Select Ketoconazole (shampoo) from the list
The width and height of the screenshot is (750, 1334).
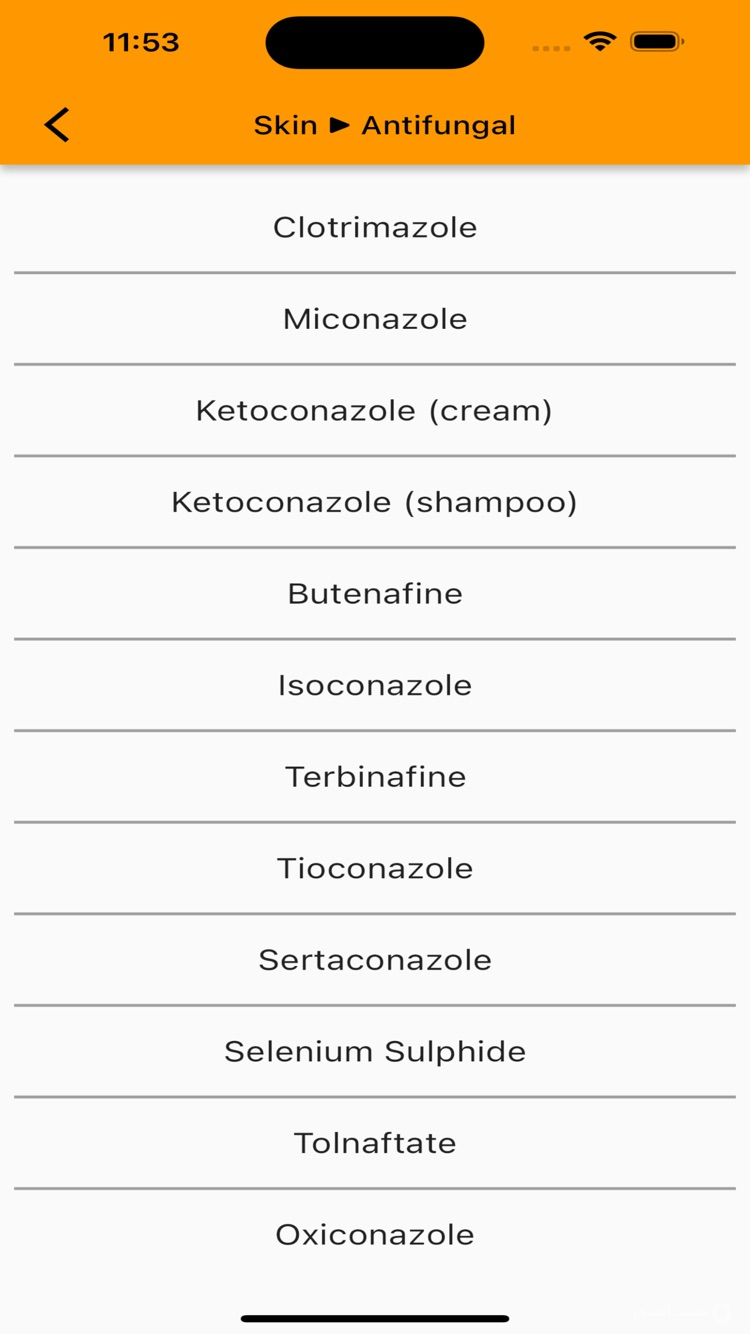click(x=375, y=502)
